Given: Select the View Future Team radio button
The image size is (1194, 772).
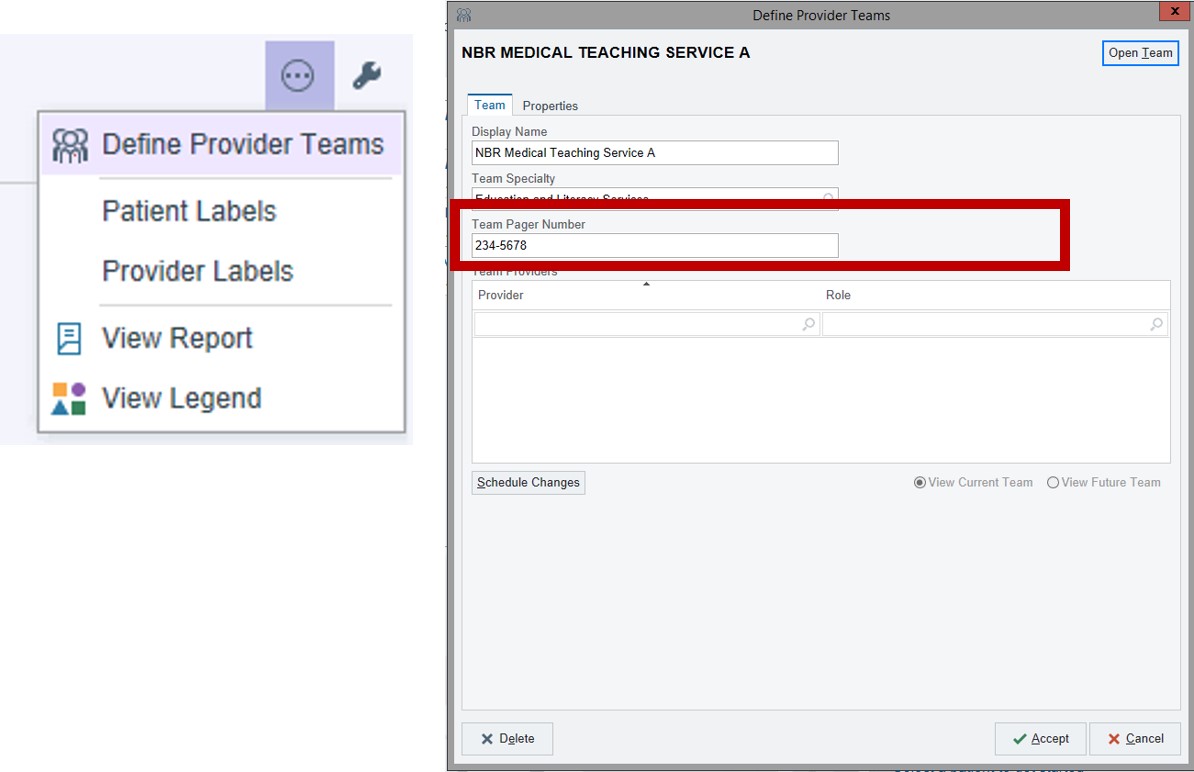Looking at the screenshot, I should pos(1052,482).
